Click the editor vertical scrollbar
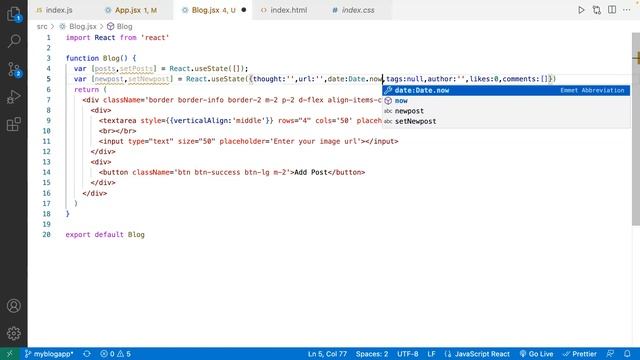Viewport: 640px width, 360px height. coord(636,129)
